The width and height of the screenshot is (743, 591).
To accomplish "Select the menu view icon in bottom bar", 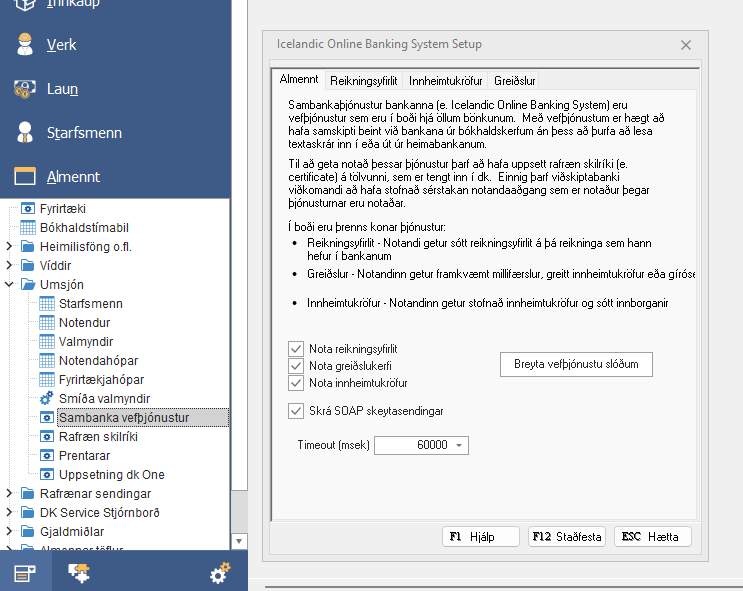I will [x=25, y=573].
